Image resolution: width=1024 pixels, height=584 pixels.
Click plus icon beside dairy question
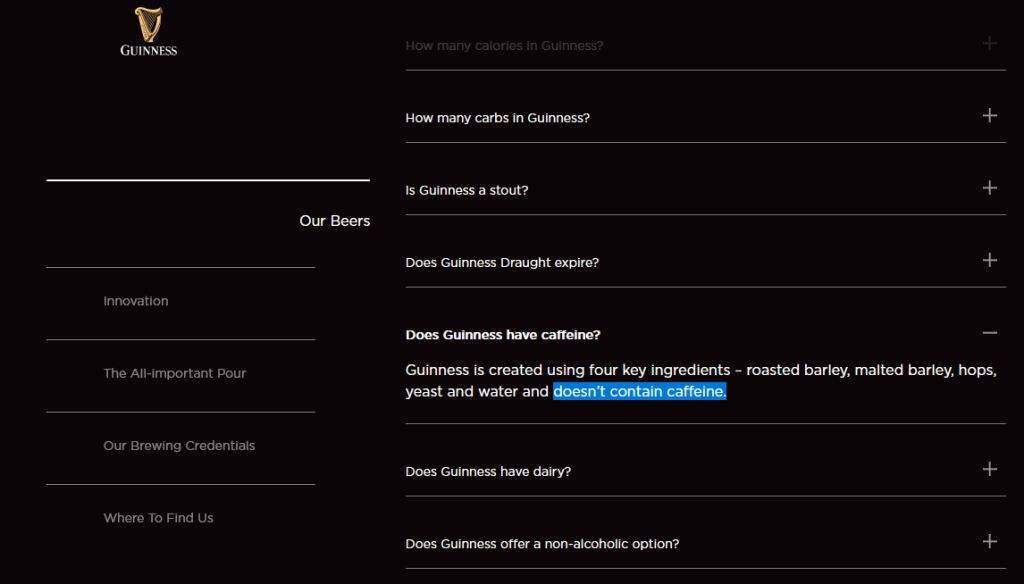(989, 469)
